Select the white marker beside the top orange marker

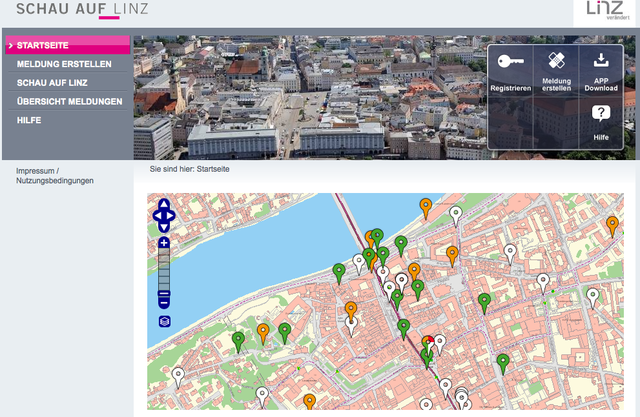pyautogui.click(x=456, y=215)
